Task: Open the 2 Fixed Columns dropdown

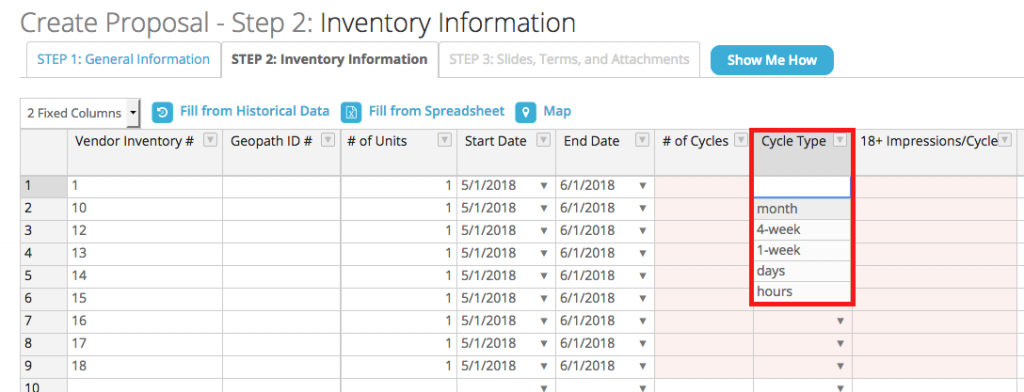Action: click(80, 113)
